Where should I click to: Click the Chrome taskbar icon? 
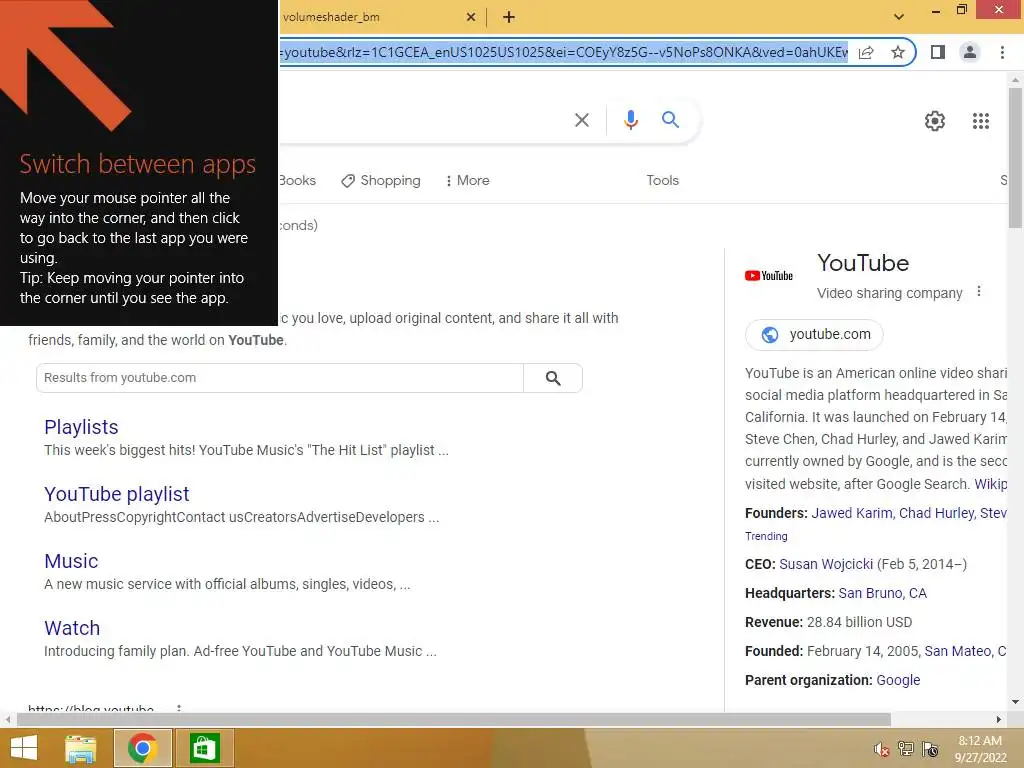(142, 748)
